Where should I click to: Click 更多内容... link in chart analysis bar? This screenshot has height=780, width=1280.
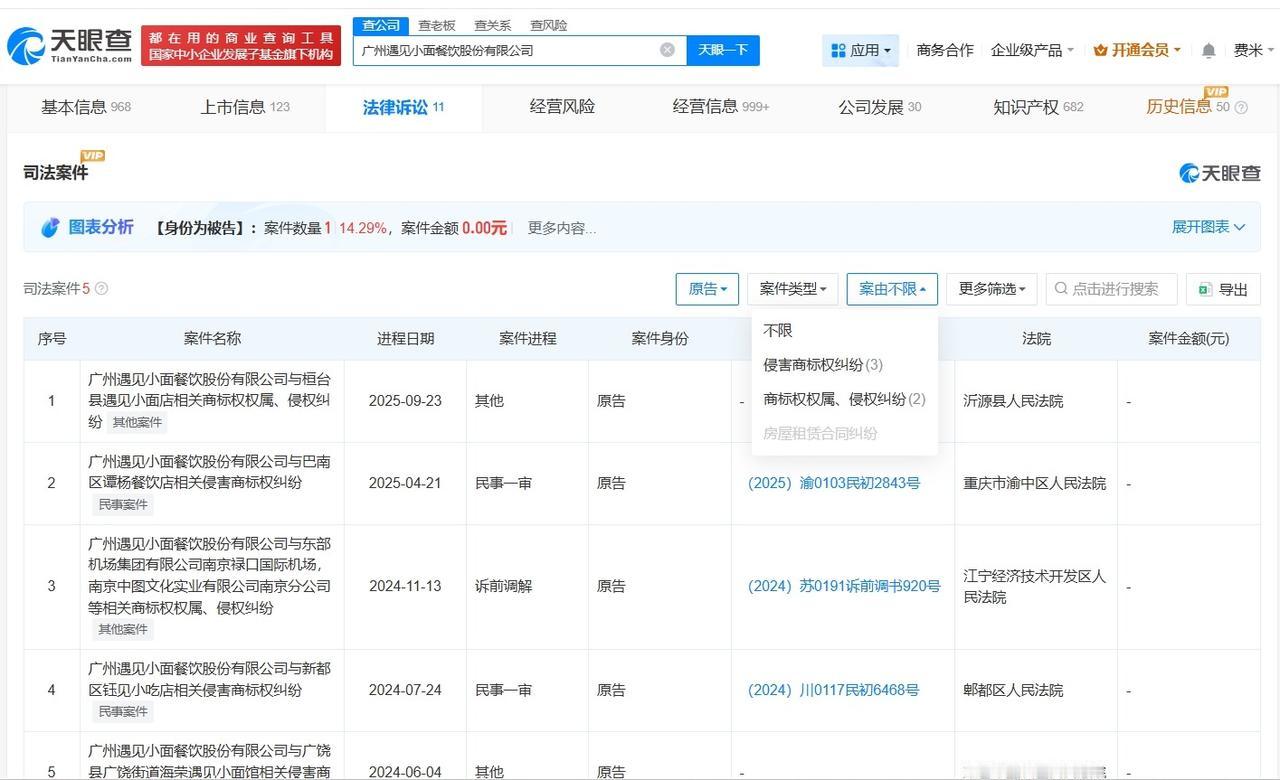pos(562,228)
